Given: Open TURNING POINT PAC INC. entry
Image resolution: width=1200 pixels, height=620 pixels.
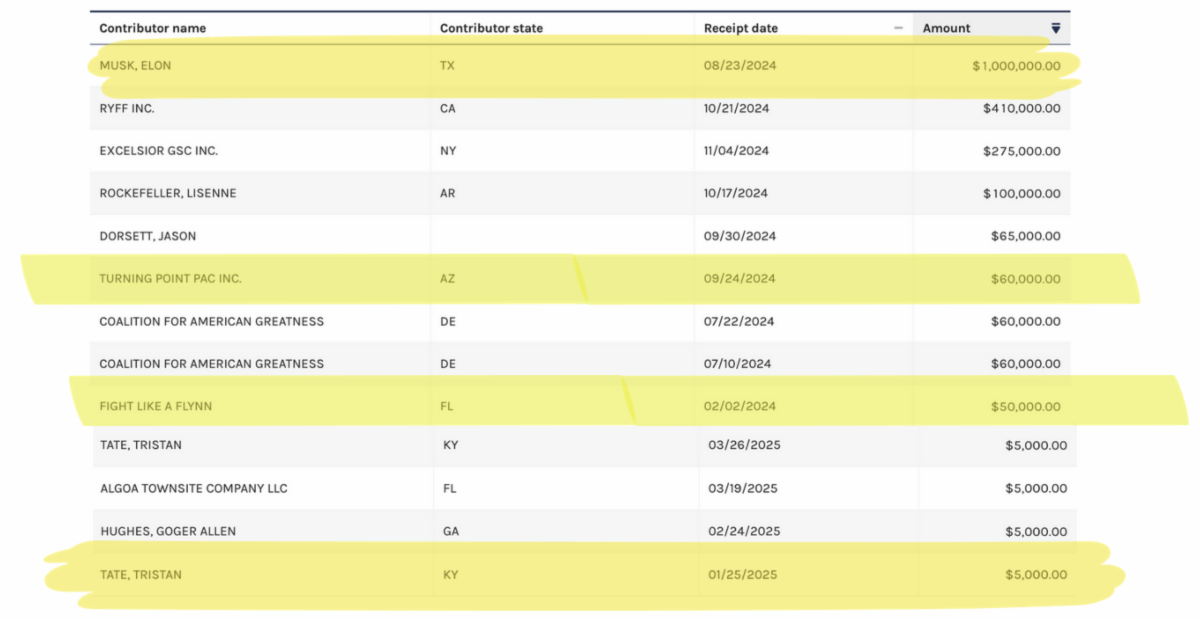Looking at the screenshot, I should click(x=170, y=279).
